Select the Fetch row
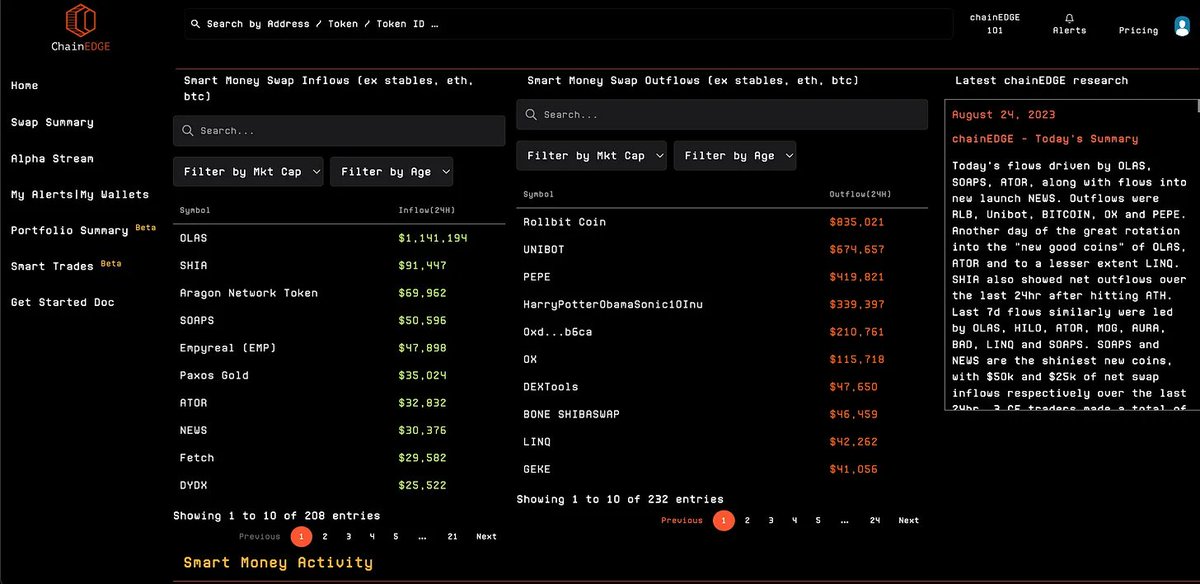 pyautogui.click(x=339, y=458)
